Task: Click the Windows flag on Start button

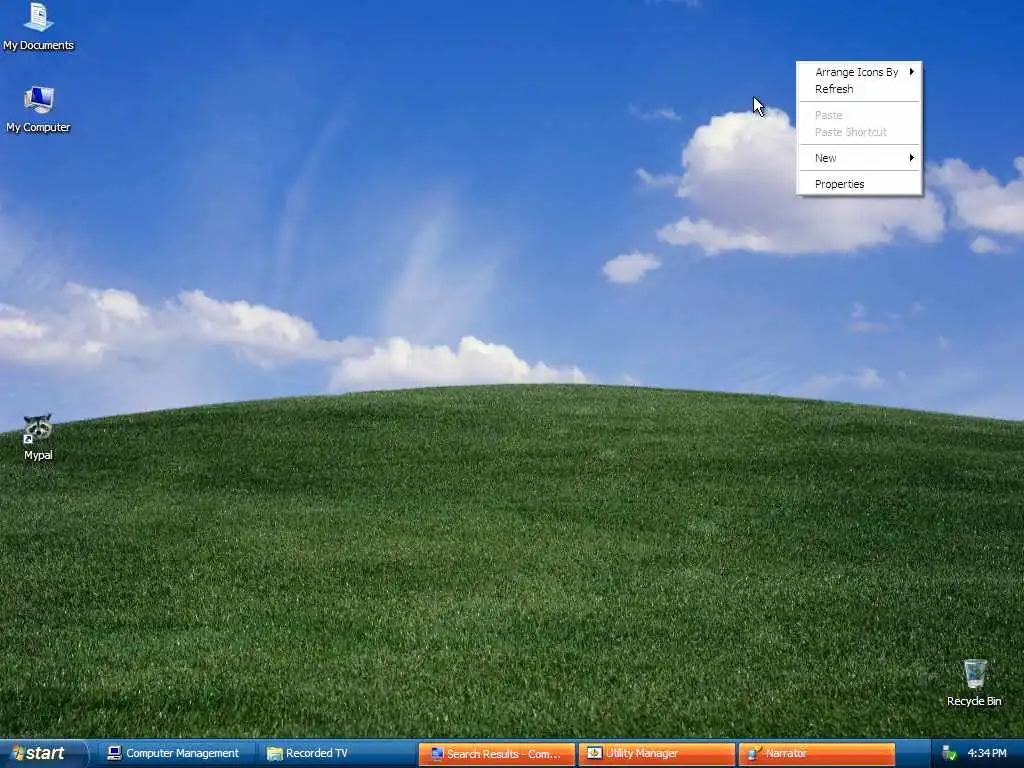Action: [x=18, y=754]
